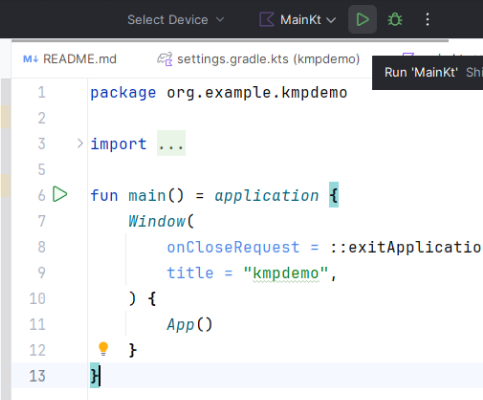
Task: Click the closing brace on line 12
Action: coord(133,350)
